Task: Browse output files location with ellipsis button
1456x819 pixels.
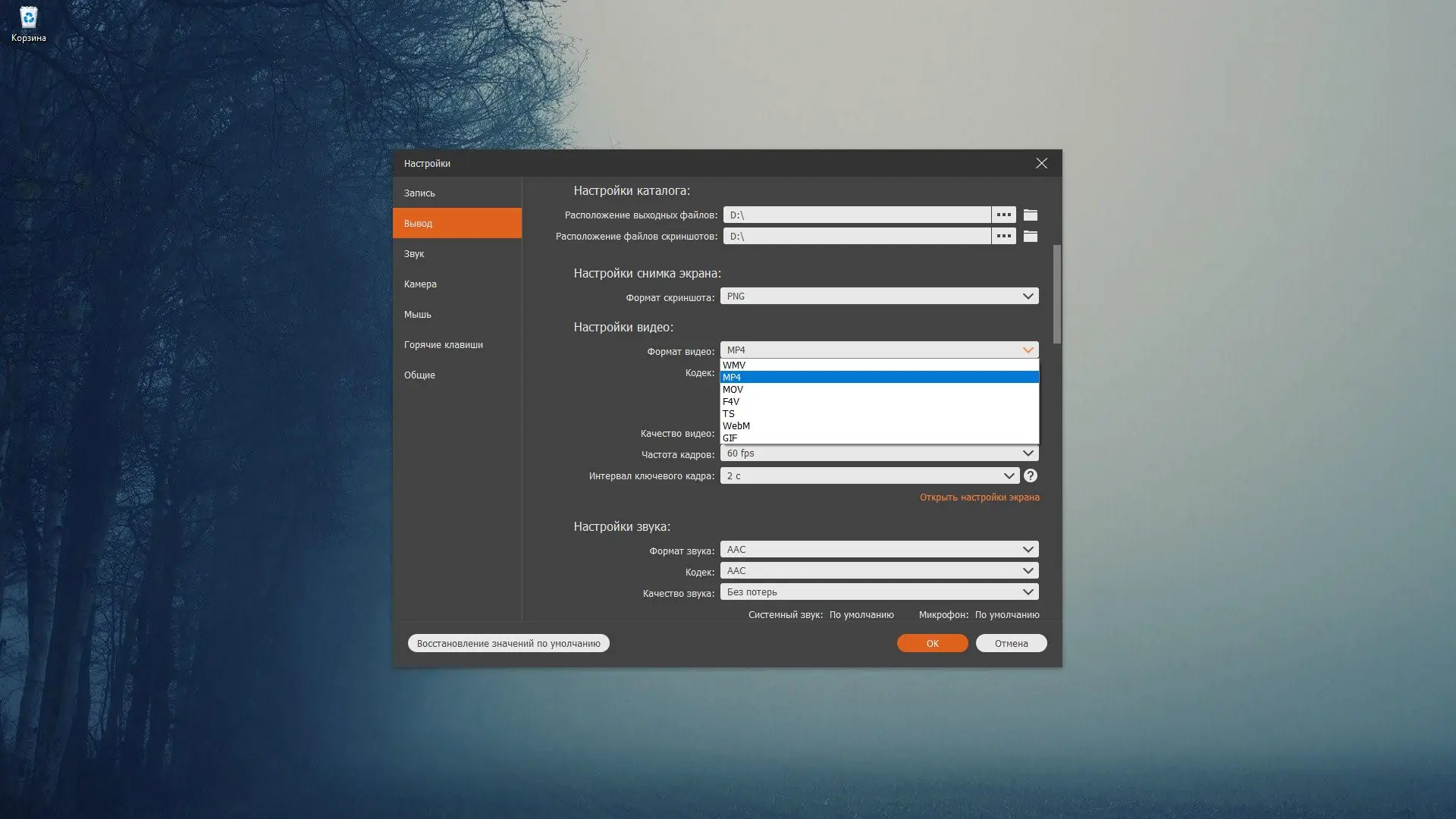Action: coord(1003,215)
